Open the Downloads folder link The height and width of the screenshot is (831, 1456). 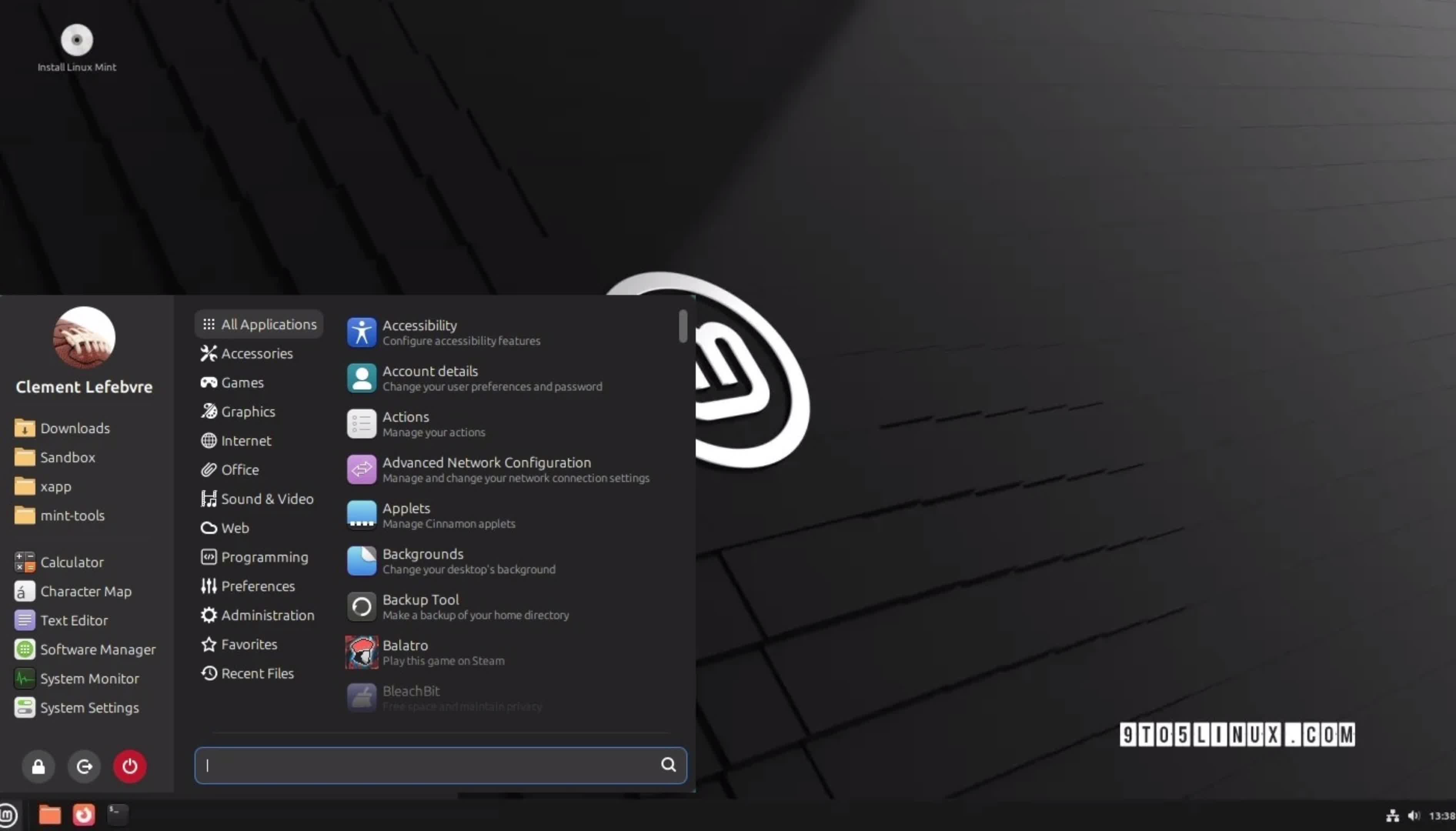(75, 427)
